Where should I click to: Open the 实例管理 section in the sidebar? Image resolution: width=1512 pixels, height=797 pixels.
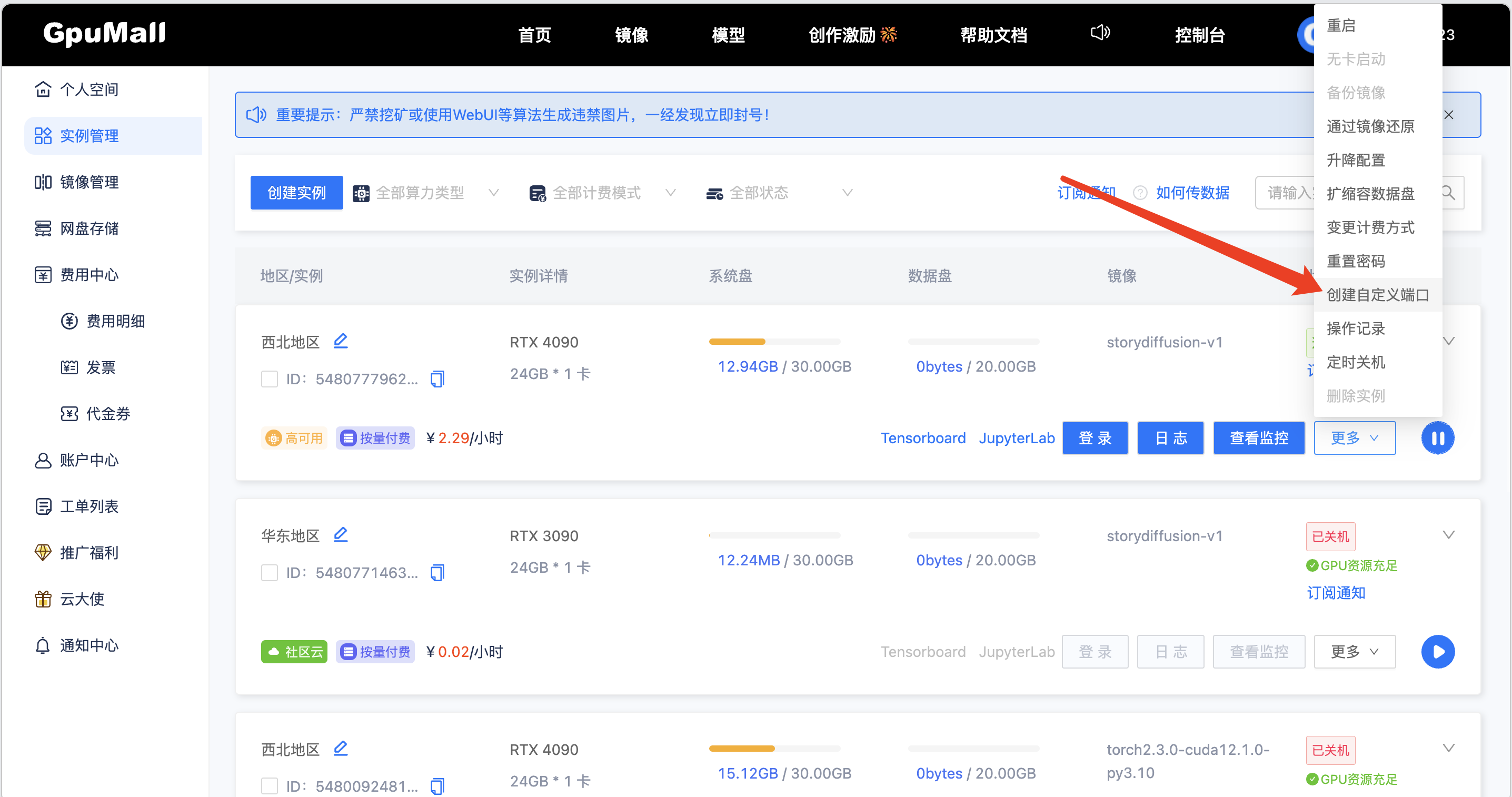(89, 136)
